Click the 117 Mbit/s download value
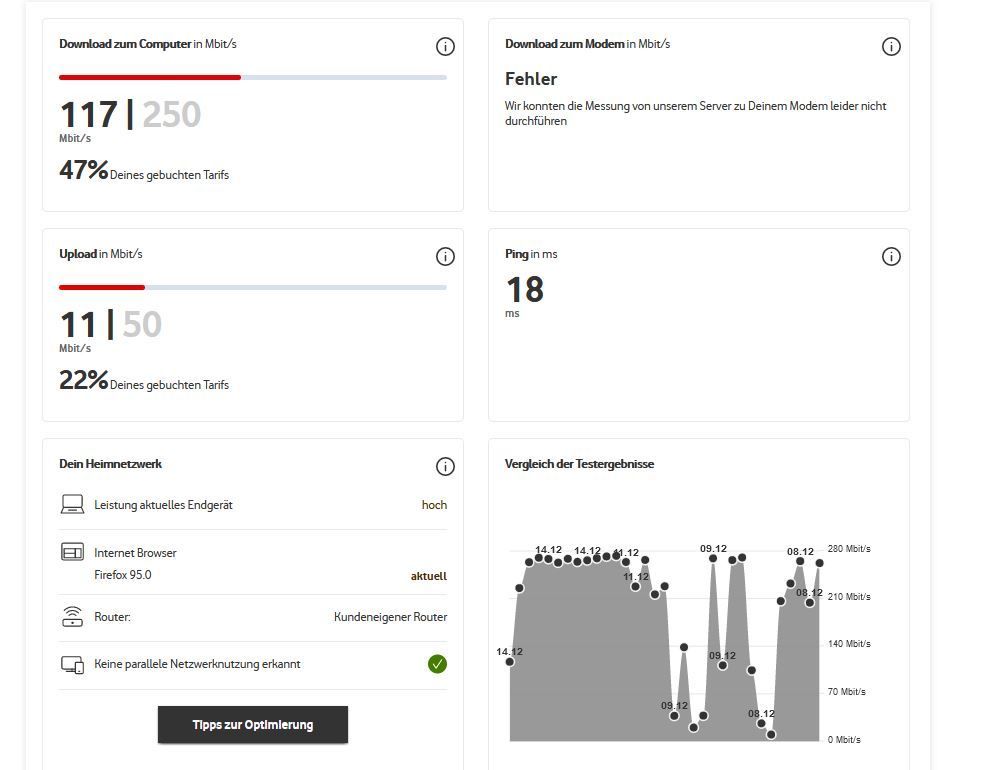 pos(89,115)
